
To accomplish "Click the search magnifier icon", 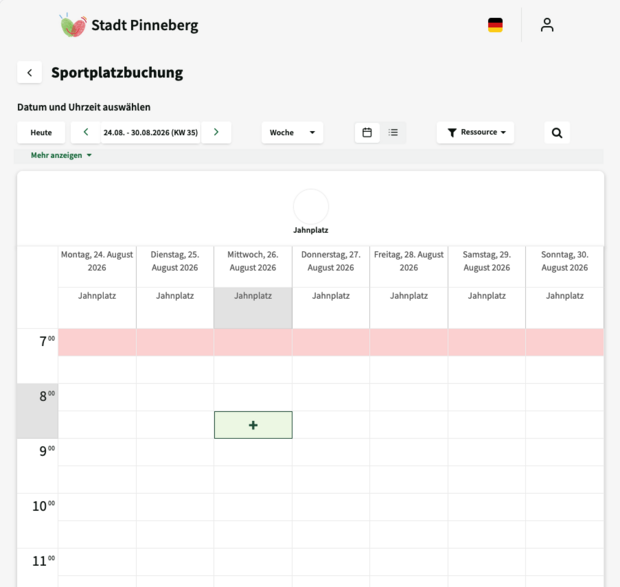I will [x=557, y=133].
